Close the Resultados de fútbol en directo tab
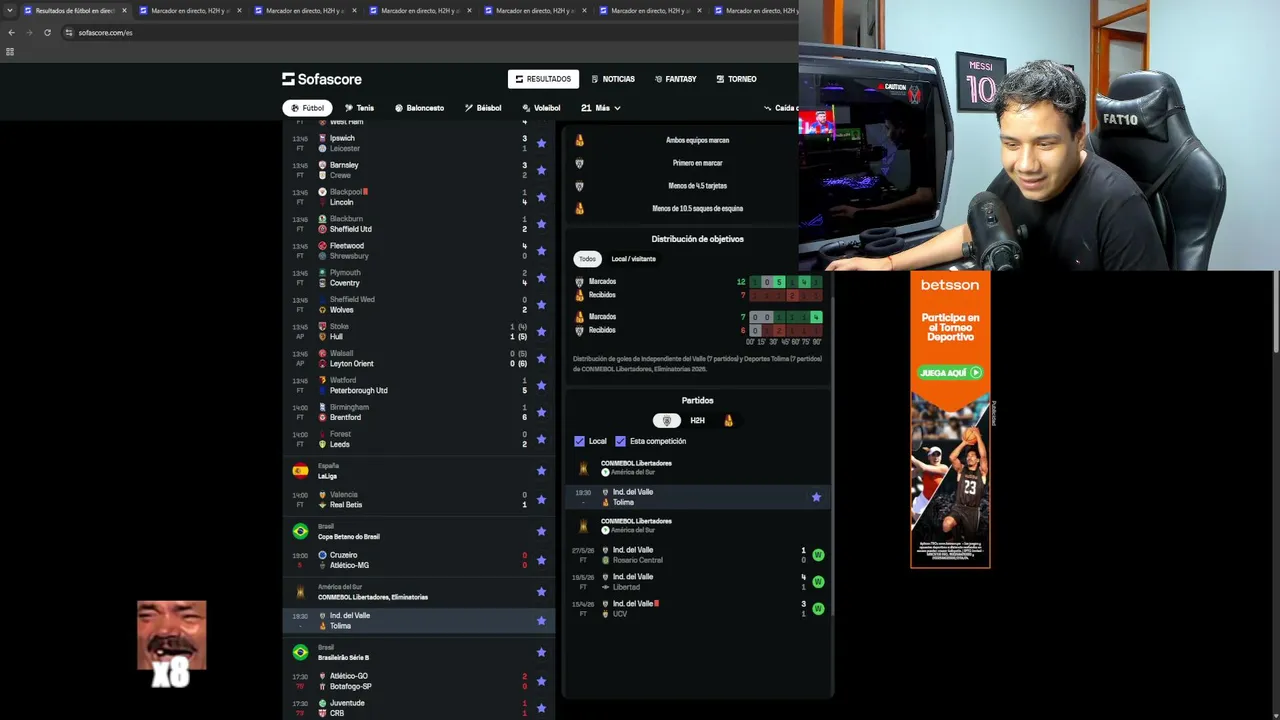The height and width of the screenshot is (720, 1280). coord(124,10)
